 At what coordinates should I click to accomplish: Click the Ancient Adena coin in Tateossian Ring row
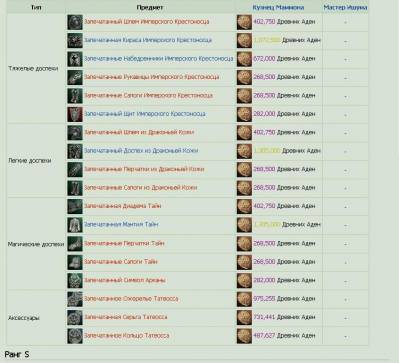(244, 336)
